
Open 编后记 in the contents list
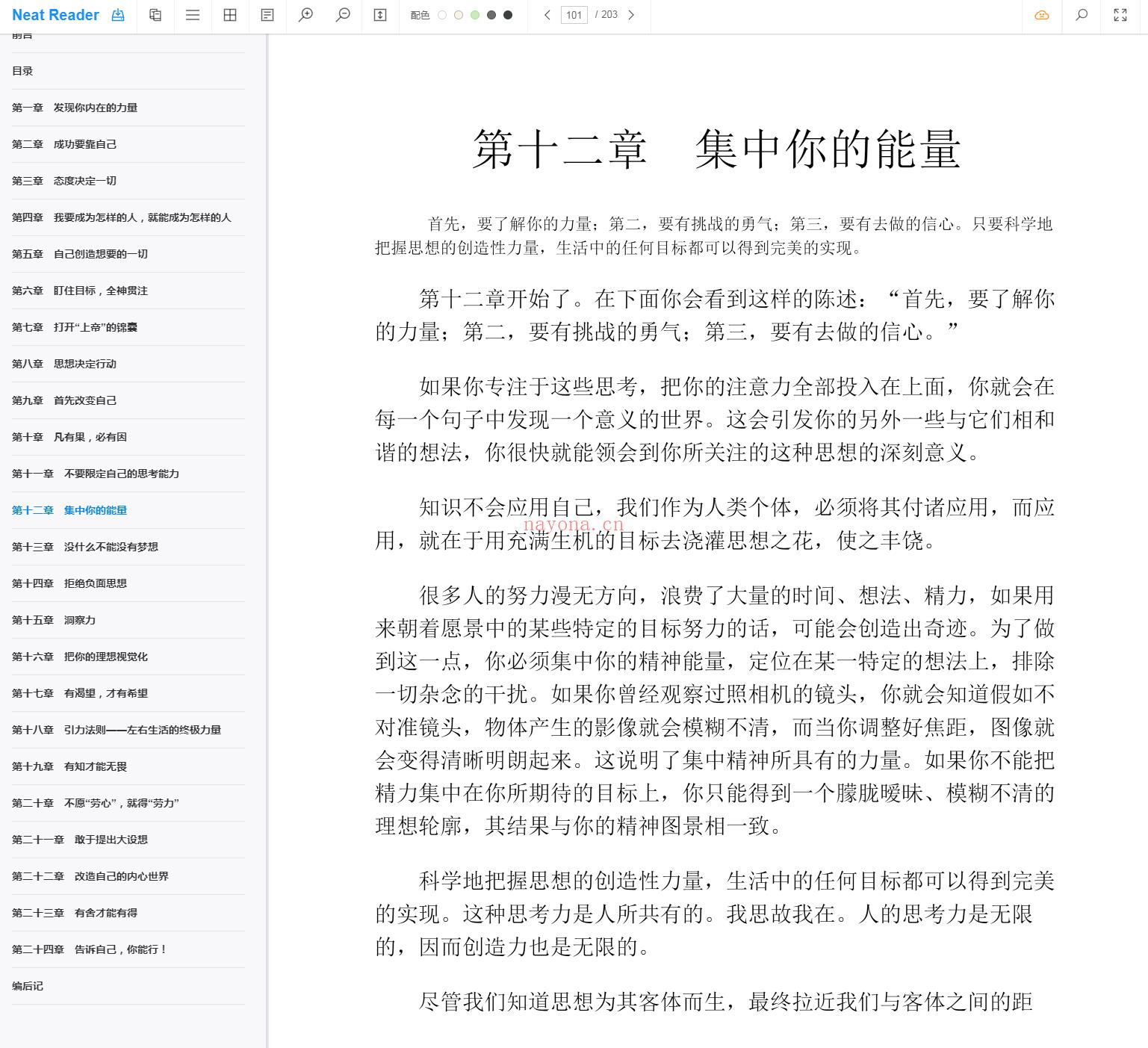click(128, 986)
